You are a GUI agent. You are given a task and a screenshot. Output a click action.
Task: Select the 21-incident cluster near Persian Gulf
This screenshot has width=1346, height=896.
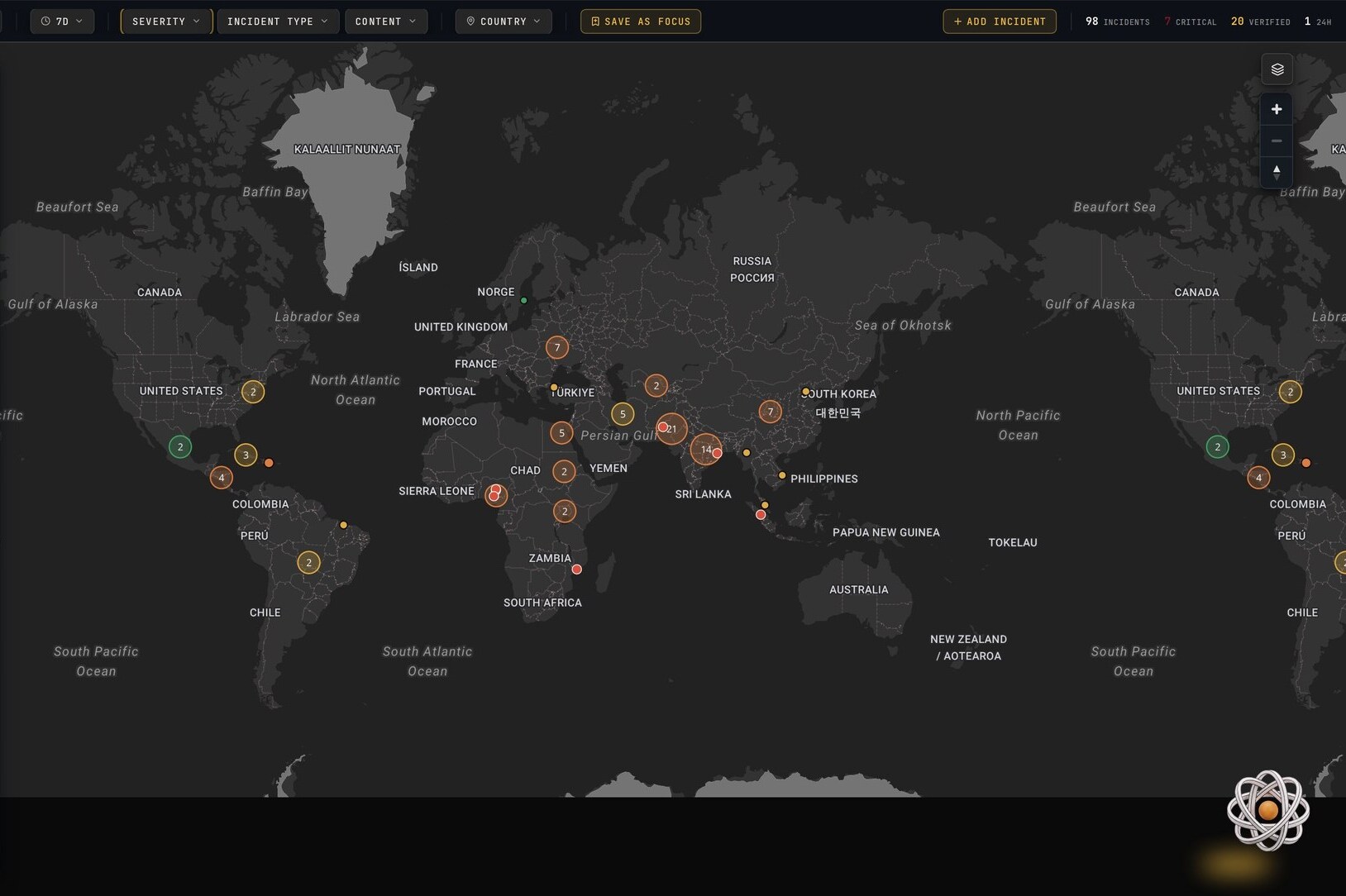(x=673, y=429)
